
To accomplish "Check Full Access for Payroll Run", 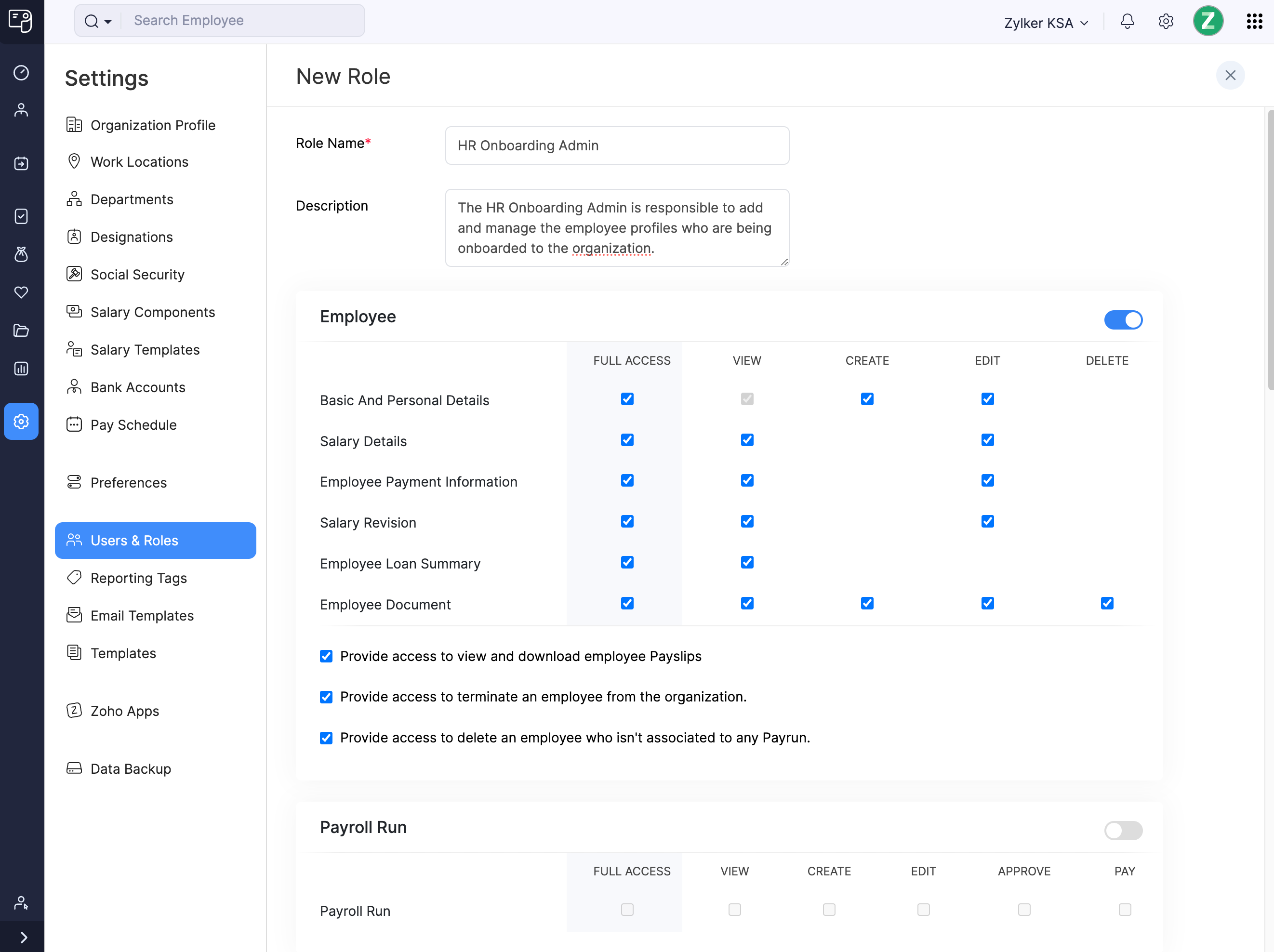I will (627, 910).
